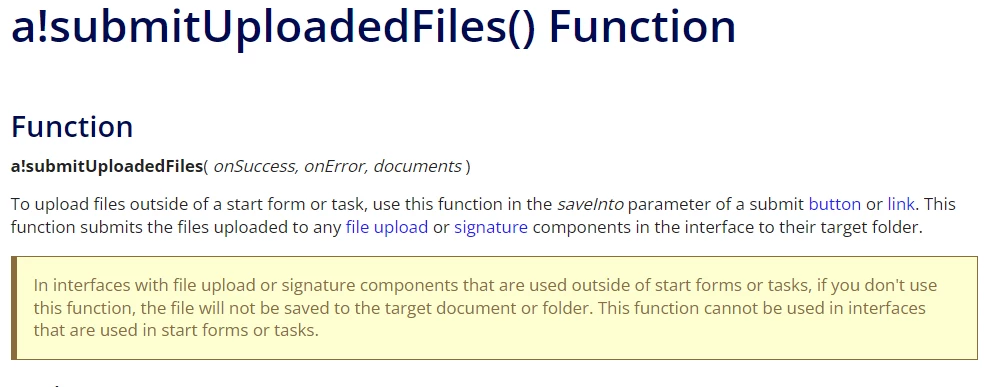Click the italic documents parameter name
The width and height of the screenshot is (987, 387).
point(417,166)
